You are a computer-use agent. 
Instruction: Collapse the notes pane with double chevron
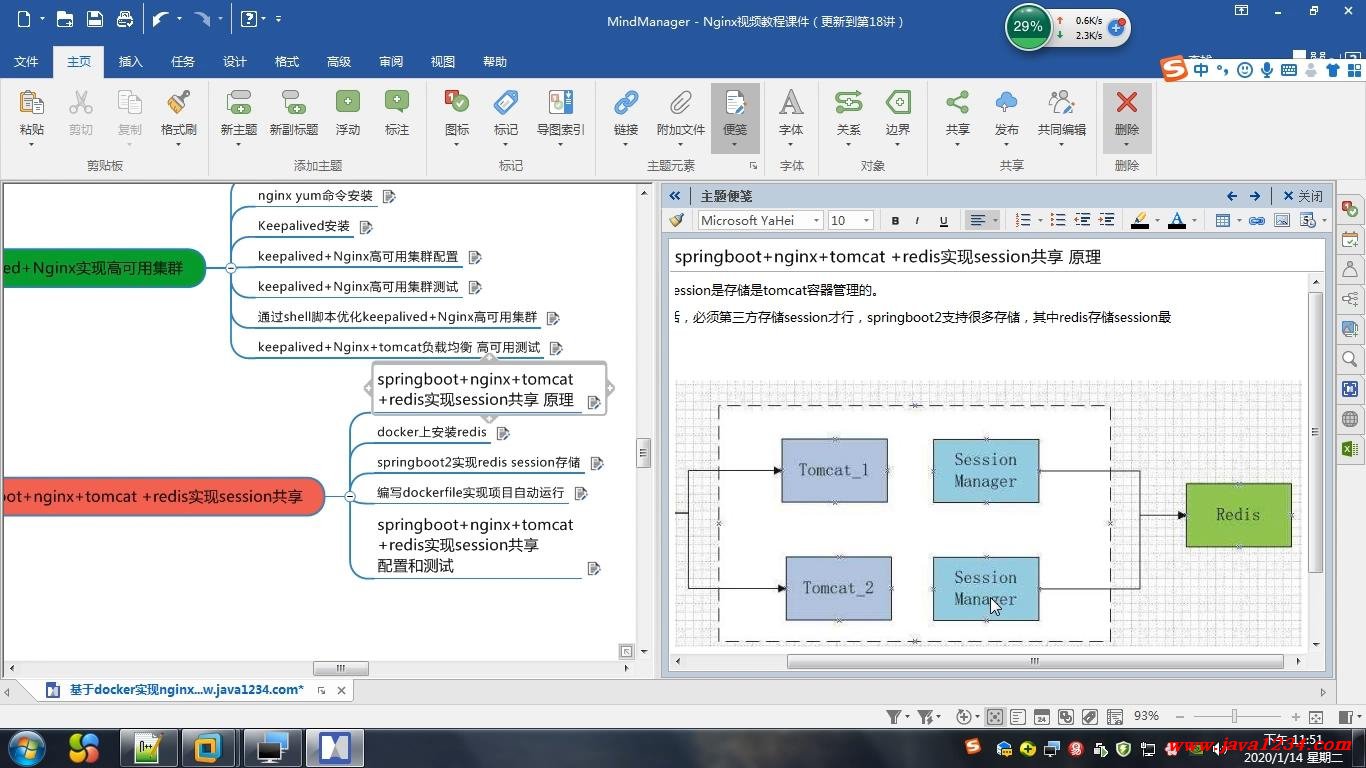pos(675,196)
